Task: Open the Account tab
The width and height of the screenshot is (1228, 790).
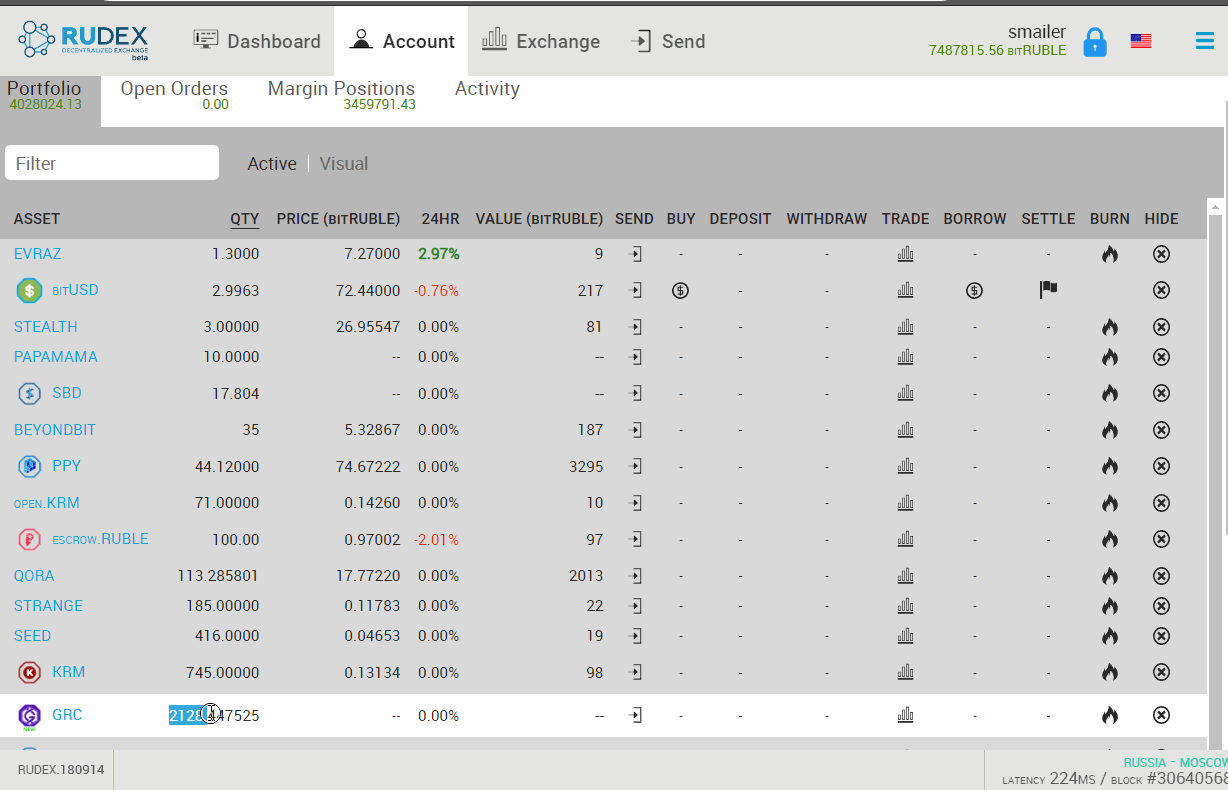Action: pyautogui.click(x=401, y=41)
